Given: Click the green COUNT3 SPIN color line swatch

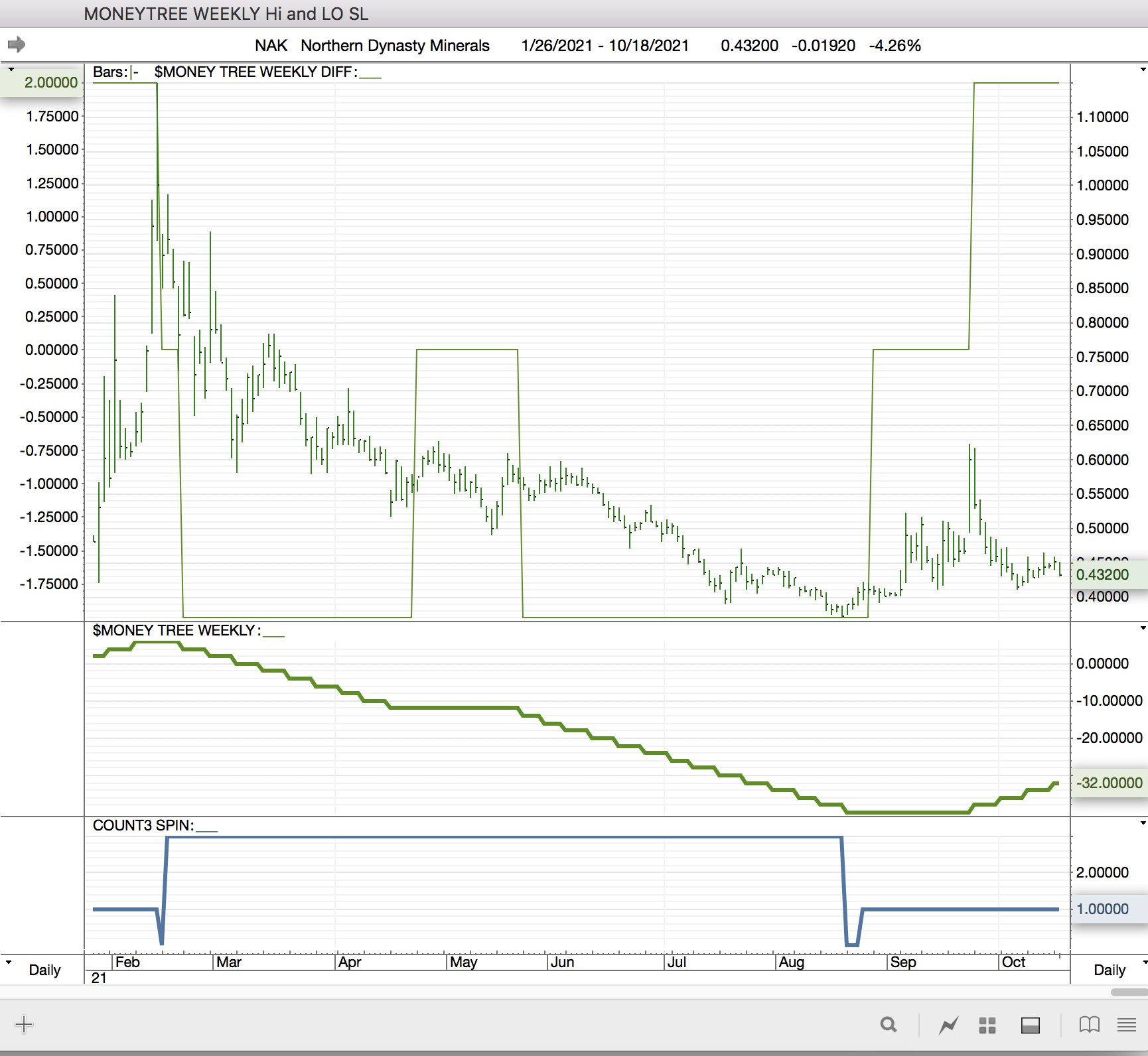Looking at the screenshot, I should (207, 830).
